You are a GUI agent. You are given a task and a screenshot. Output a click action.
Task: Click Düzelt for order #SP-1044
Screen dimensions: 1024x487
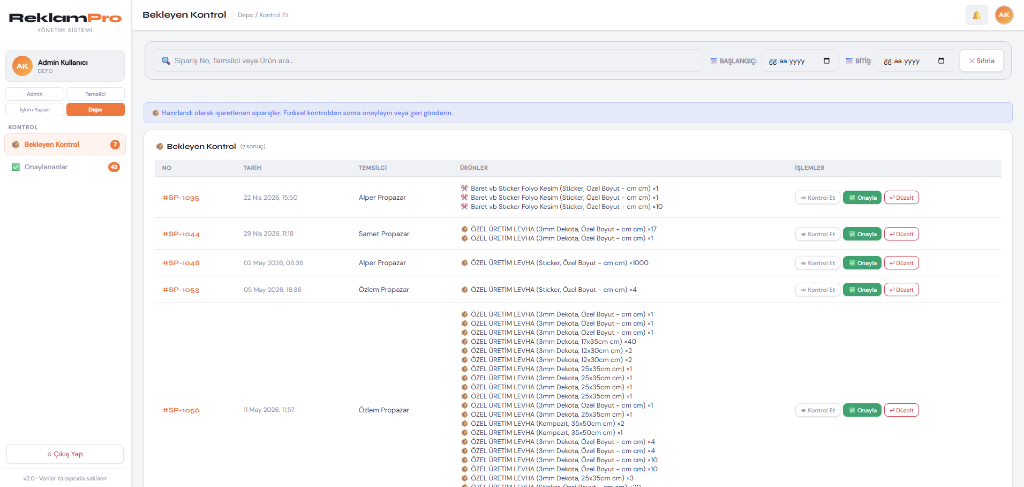(901, 234)
